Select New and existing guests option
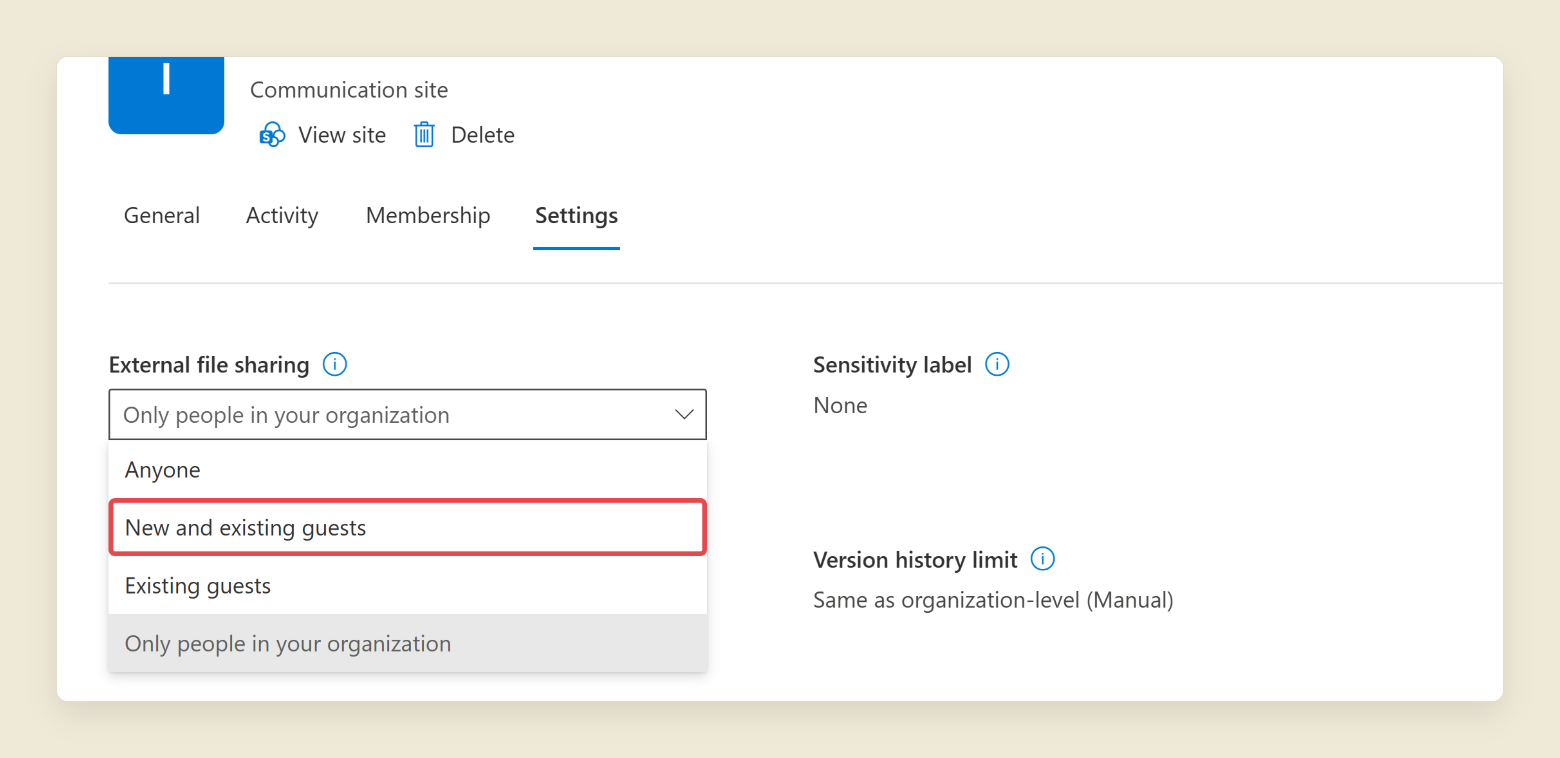 [407, 527]
